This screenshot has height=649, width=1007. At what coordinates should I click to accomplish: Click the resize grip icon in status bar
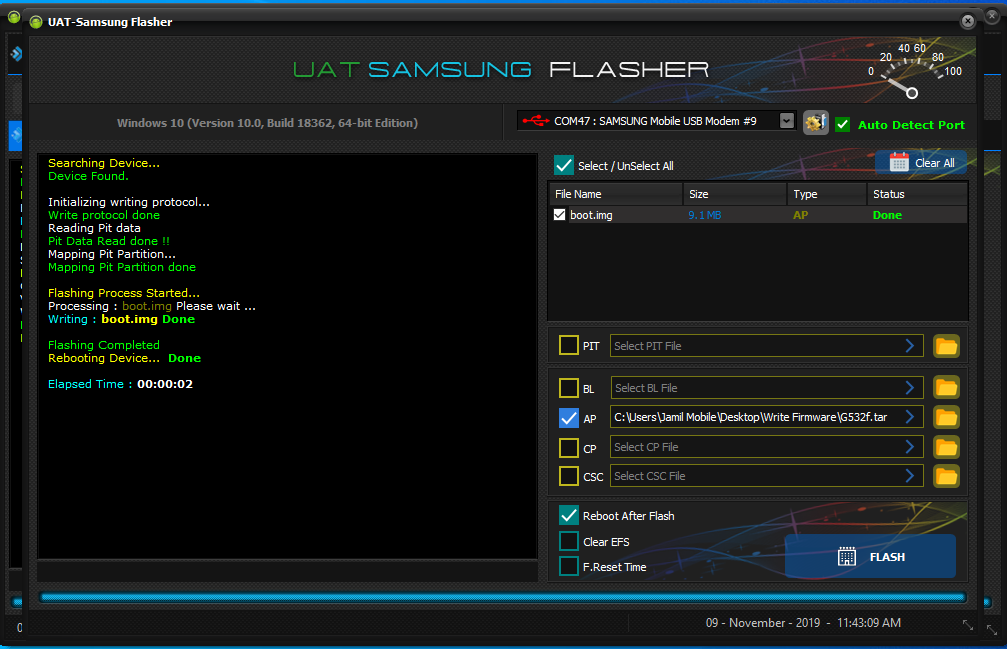(967, 625)
